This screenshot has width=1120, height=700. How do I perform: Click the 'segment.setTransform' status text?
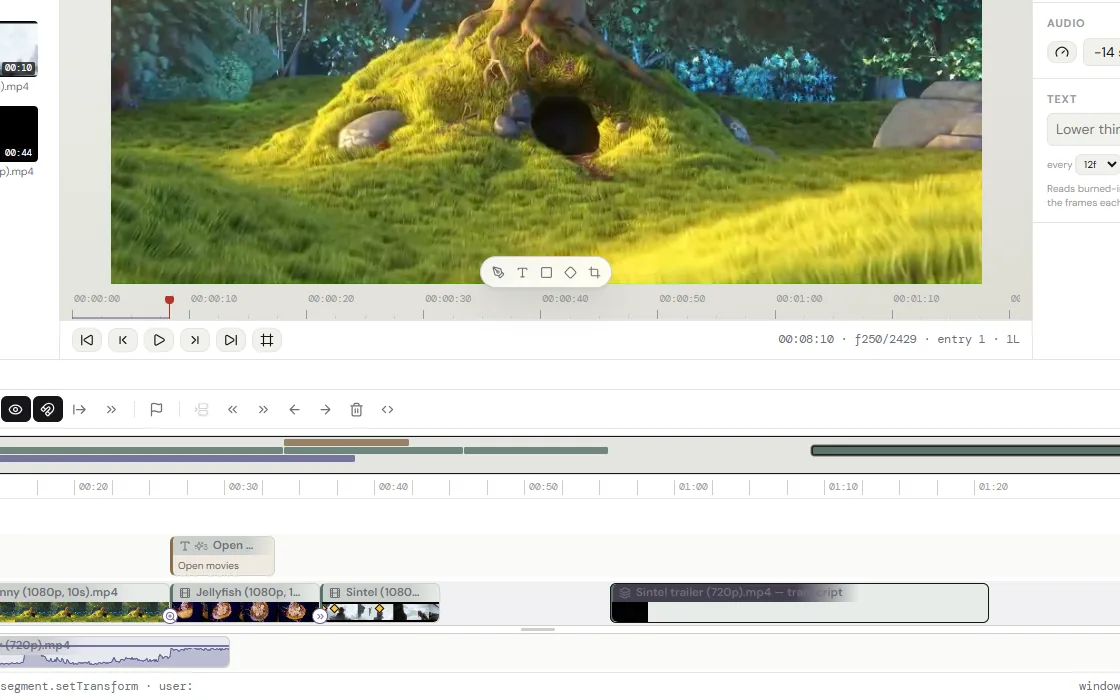coord(69,686)
